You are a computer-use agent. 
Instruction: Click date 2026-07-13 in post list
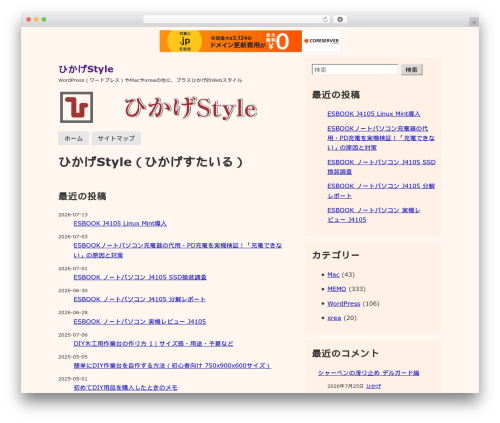tap(73, 215)
